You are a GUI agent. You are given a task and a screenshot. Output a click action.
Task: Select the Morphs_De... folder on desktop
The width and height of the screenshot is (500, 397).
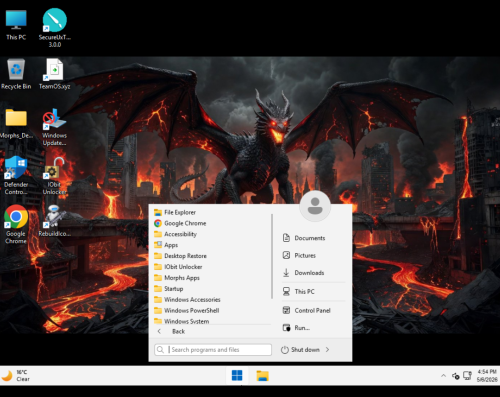[16, 123]
